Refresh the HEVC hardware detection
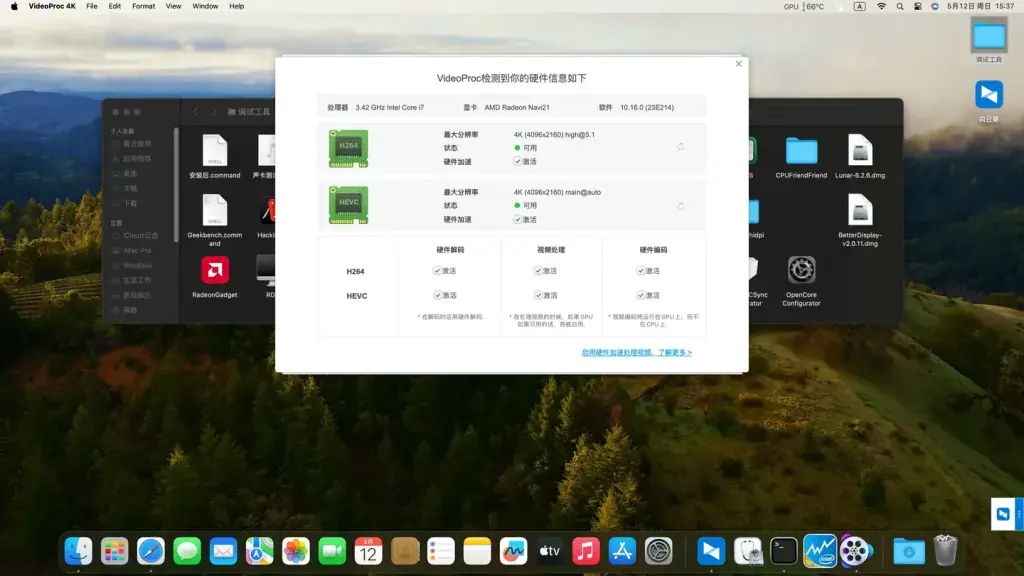 pos(680,206)
